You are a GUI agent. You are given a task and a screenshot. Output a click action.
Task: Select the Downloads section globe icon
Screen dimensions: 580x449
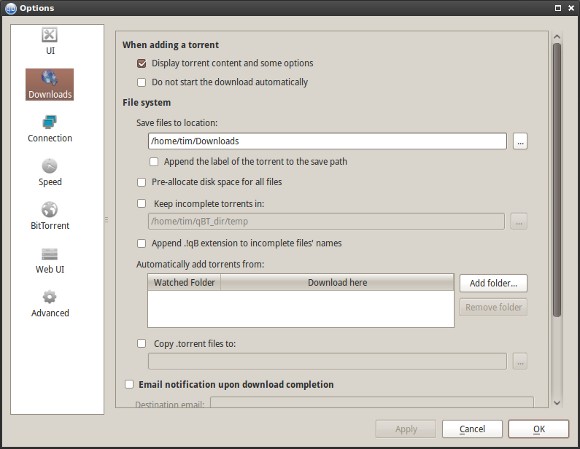pos(49,78)
